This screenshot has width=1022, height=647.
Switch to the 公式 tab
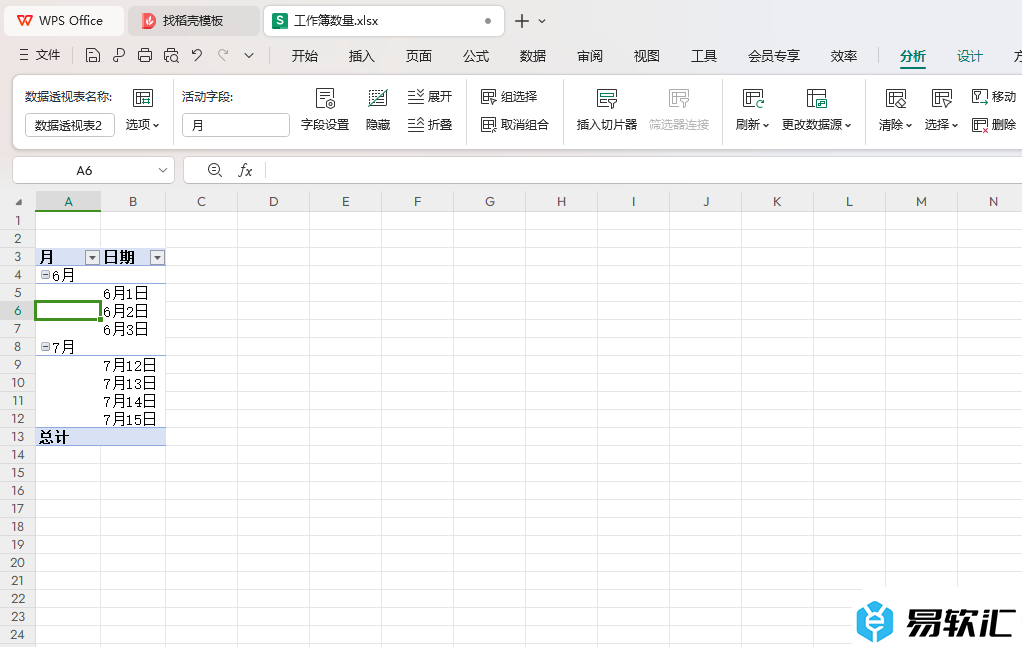476,56
